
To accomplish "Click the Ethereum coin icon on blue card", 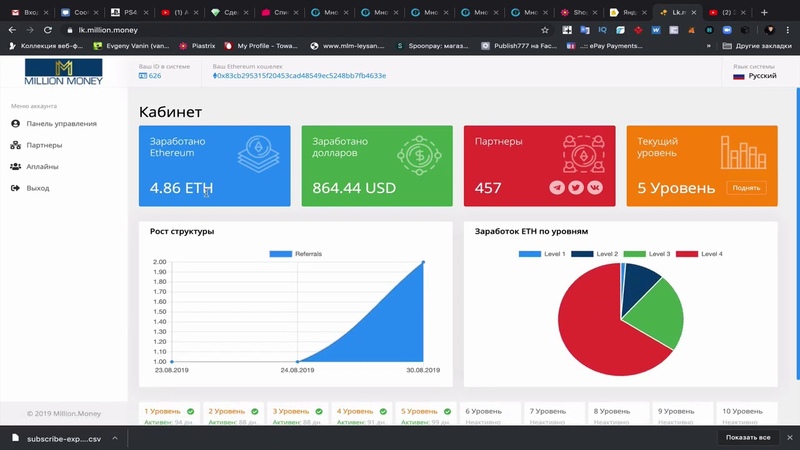I will [x=259, y=154].
